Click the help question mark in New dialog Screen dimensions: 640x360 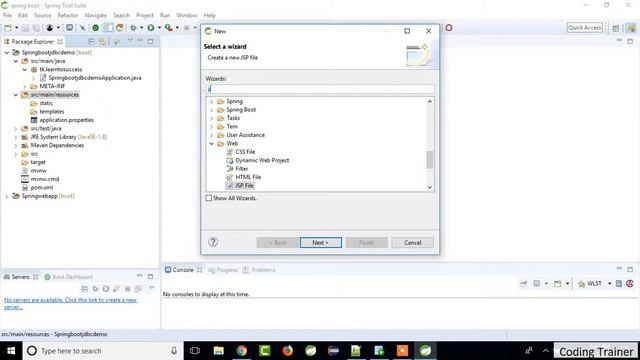pos(213,242)
